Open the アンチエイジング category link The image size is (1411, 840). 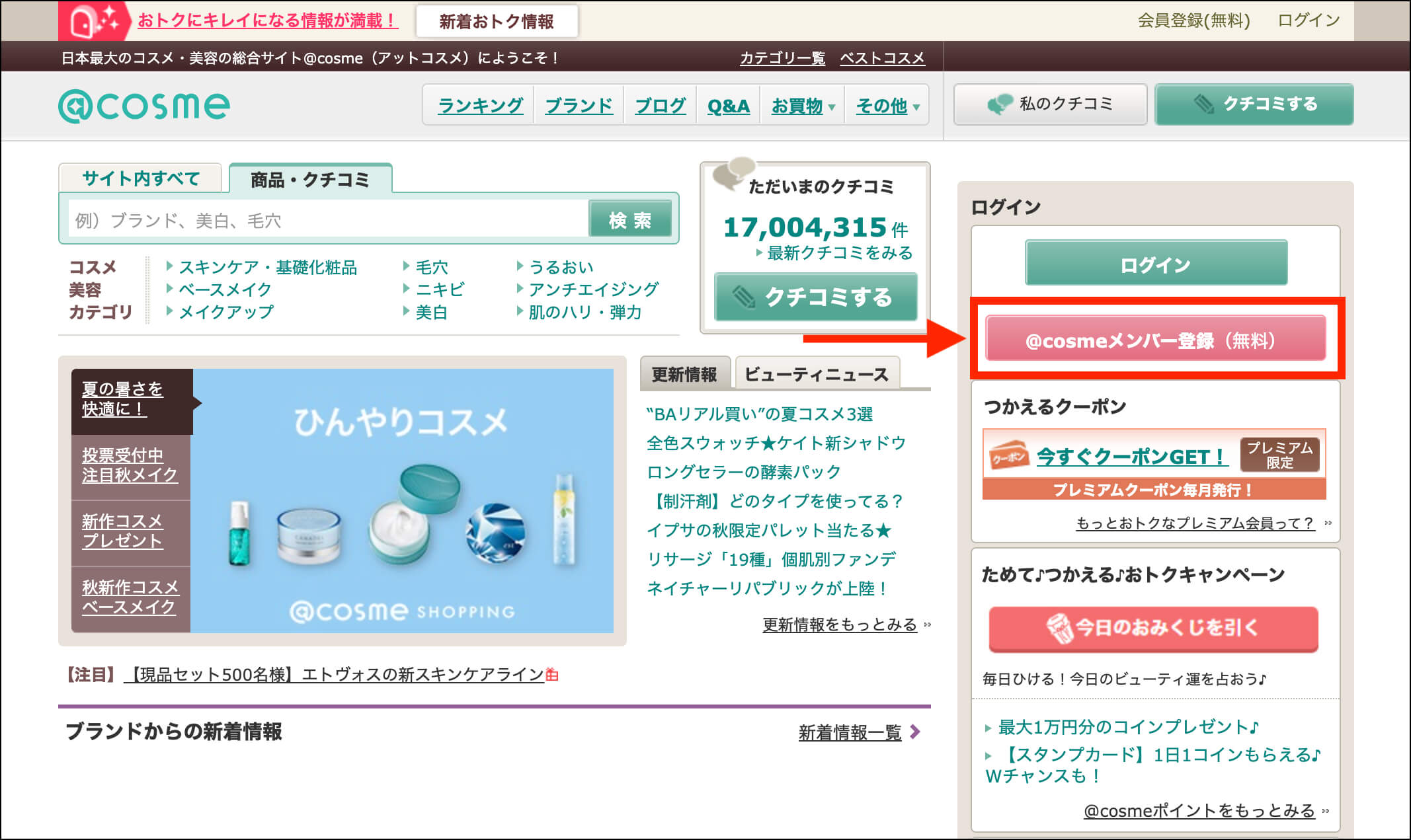click(x=593, y=289)
